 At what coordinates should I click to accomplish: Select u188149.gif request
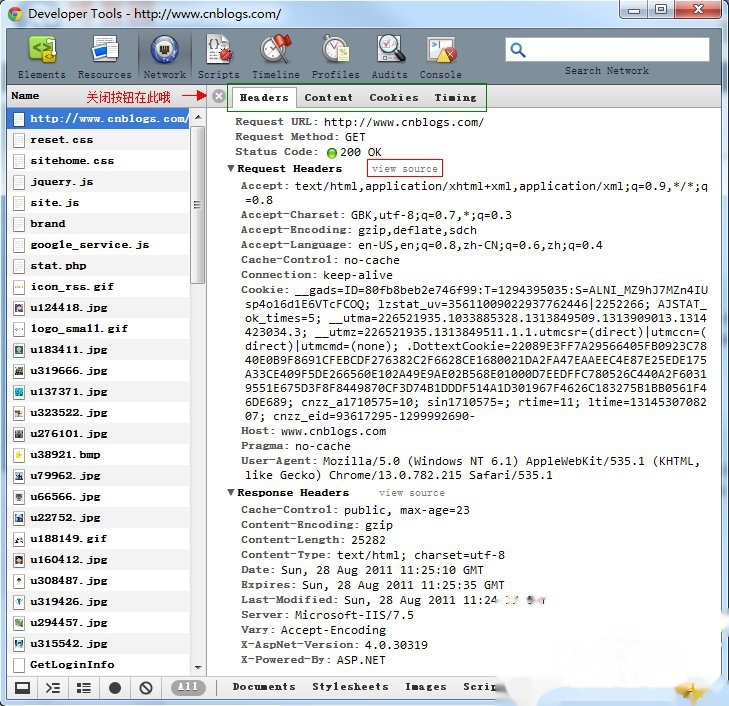pos(99,538)
